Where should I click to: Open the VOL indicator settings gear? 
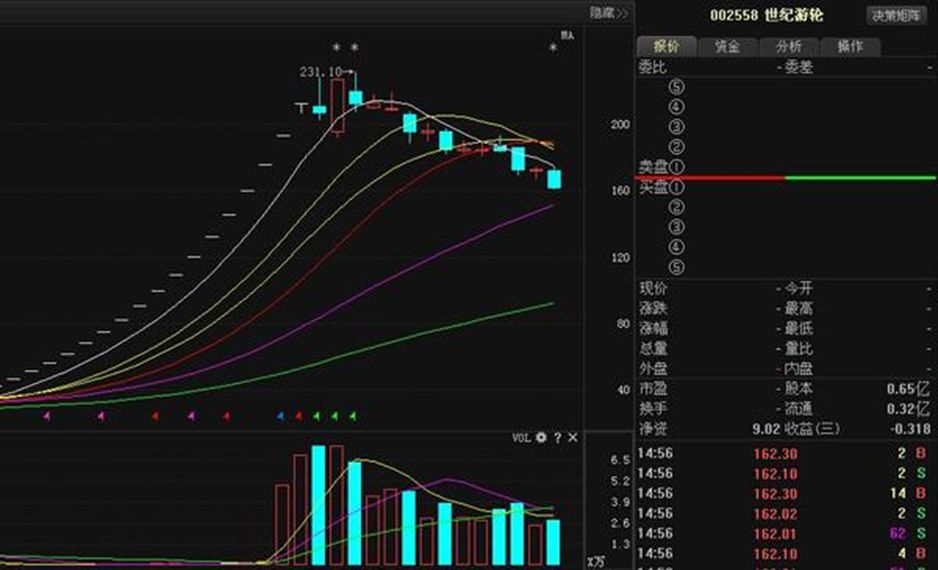[541, 437]
